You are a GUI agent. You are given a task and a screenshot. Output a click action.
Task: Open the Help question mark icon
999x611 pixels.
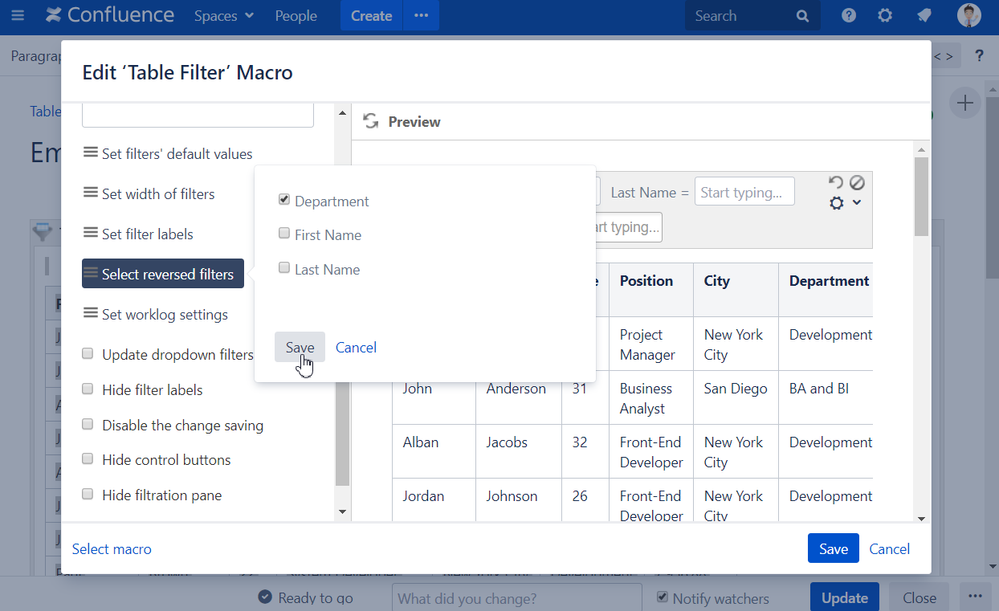pyautogui.click(x=849, y=15)
